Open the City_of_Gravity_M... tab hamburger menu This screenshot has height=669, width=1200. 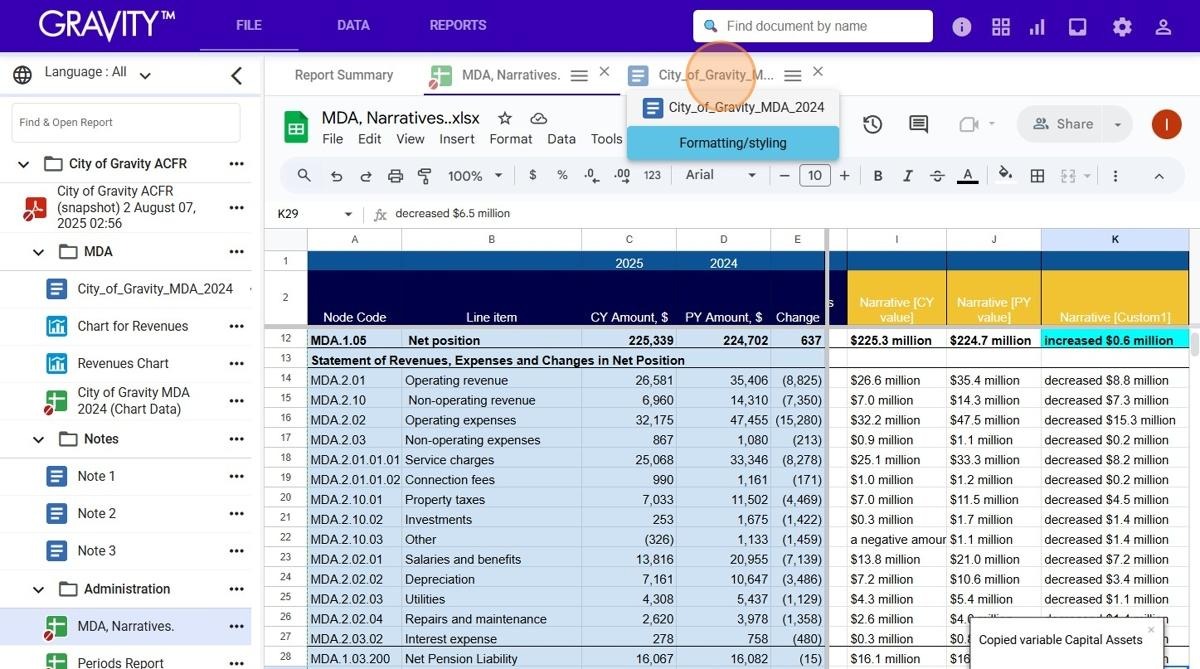click(793, 76)
